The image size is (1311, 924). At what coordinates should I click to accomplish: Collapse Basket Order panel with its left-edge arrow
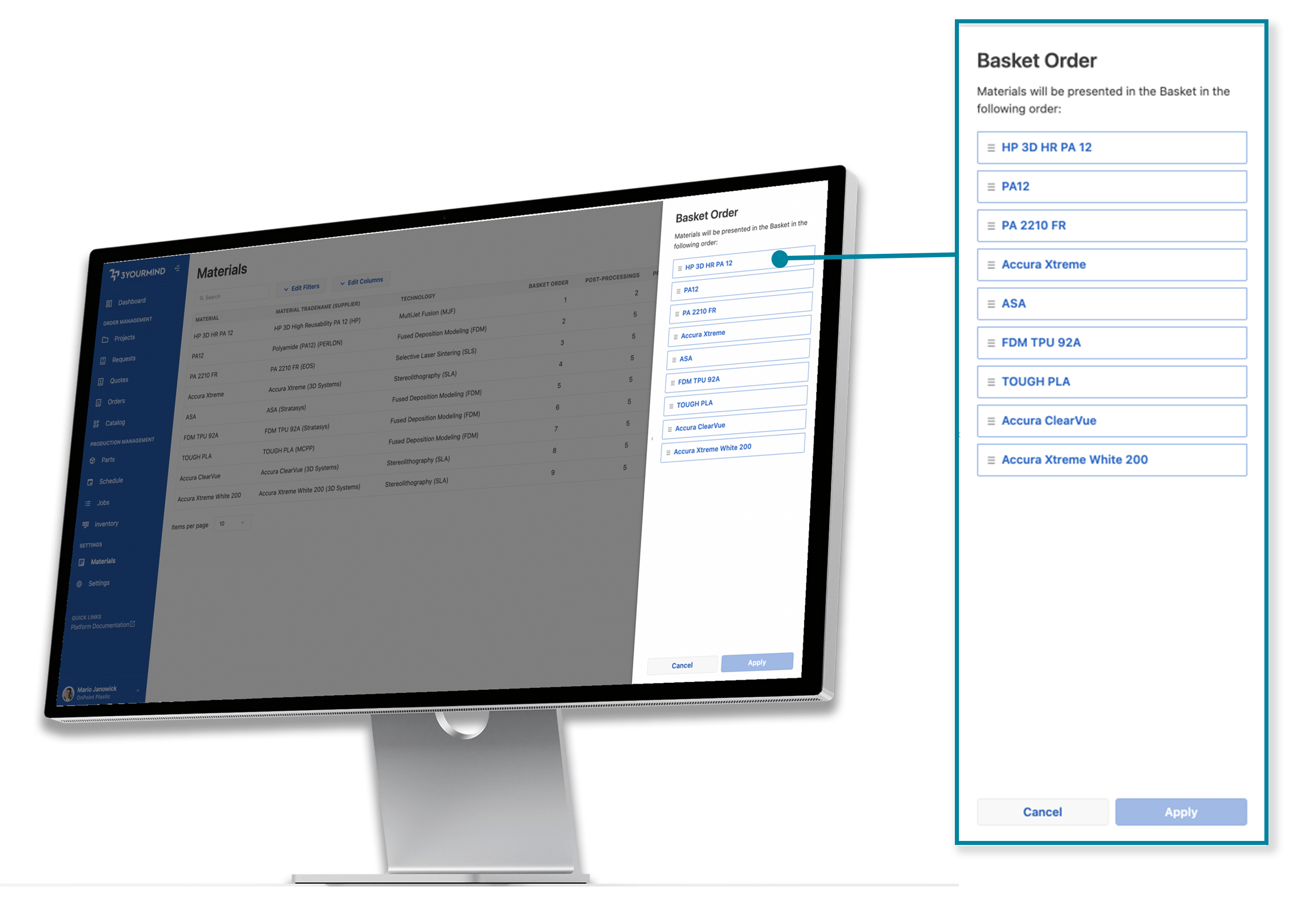pyautogui.click(x=652, y=439)
